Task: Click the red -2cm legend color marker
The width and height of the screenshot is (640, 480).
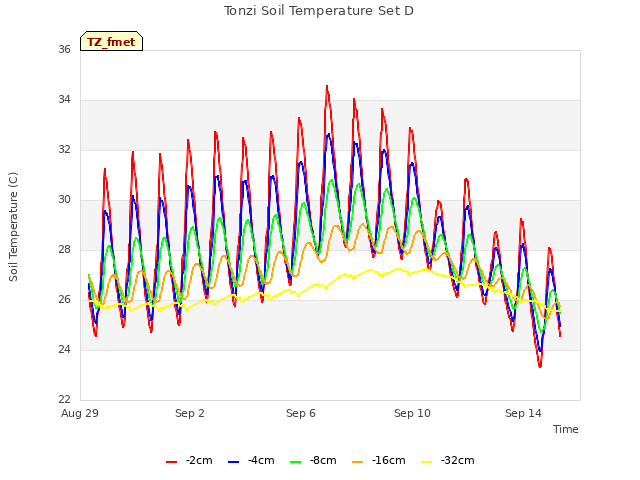Action: pyautogui.click(x=171, y=462)
